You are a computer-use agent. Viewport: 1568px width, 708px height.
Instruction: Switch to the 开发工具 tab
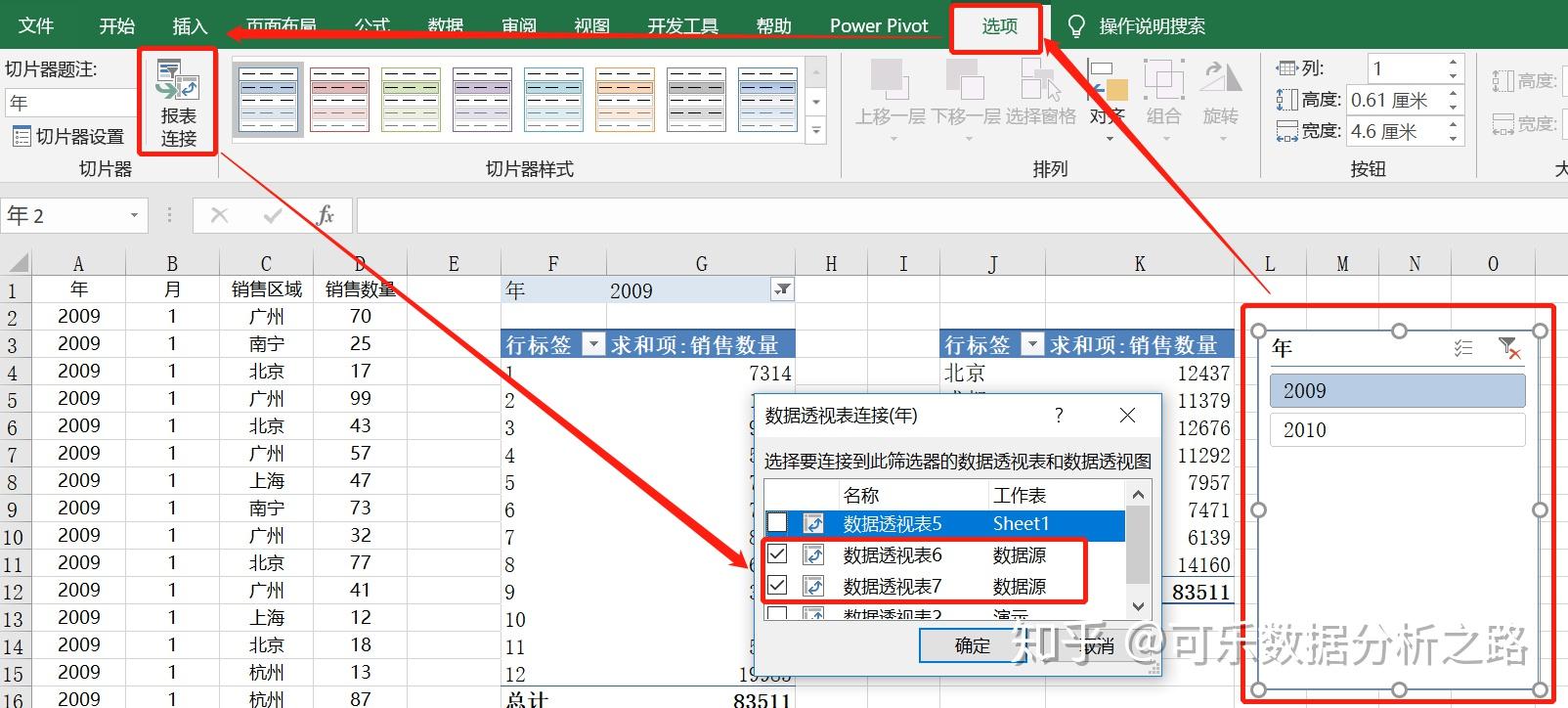(x=682, y=25)
